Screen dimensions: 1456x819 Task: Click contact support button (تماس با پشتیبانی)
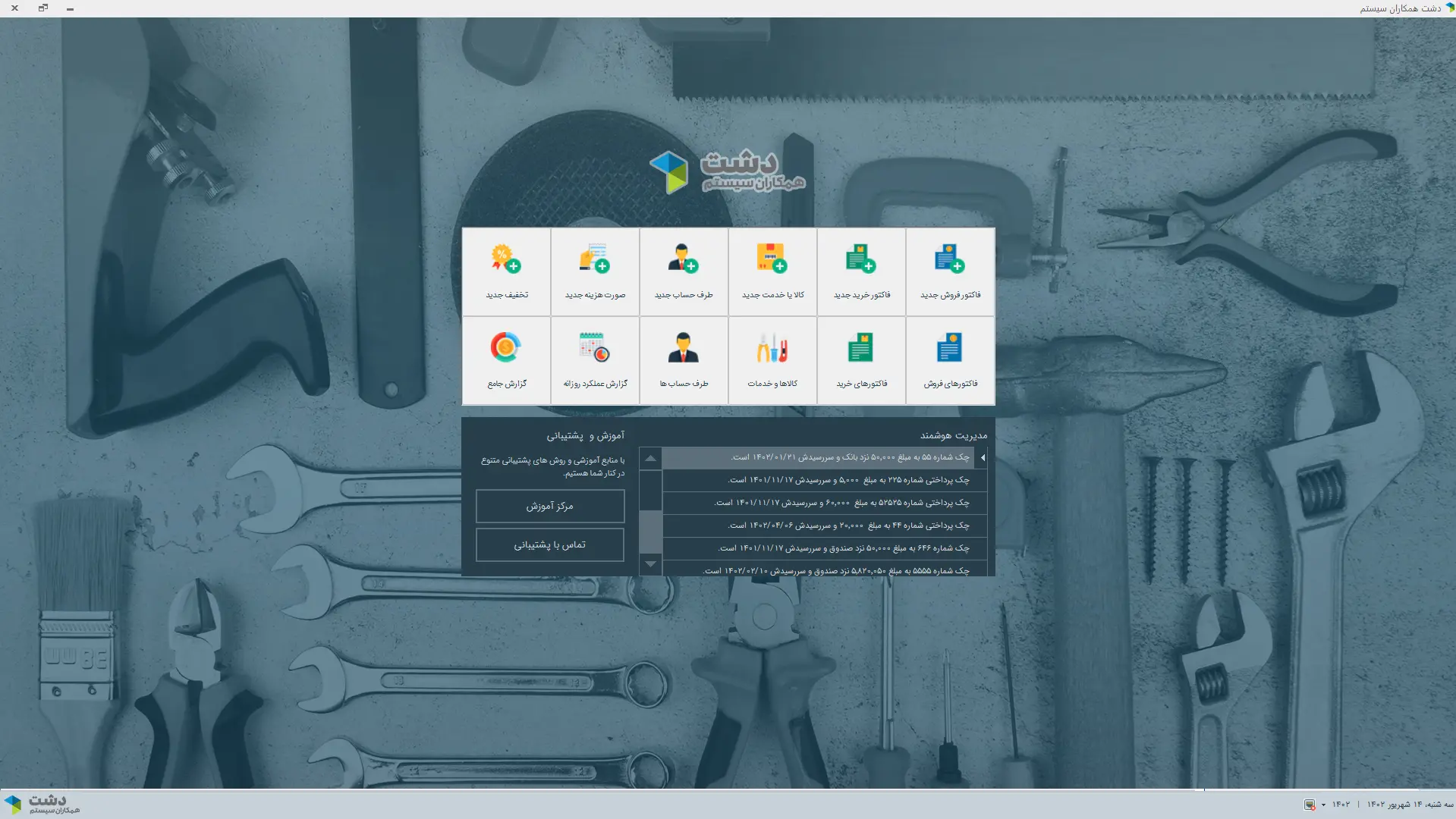point(550,544)
